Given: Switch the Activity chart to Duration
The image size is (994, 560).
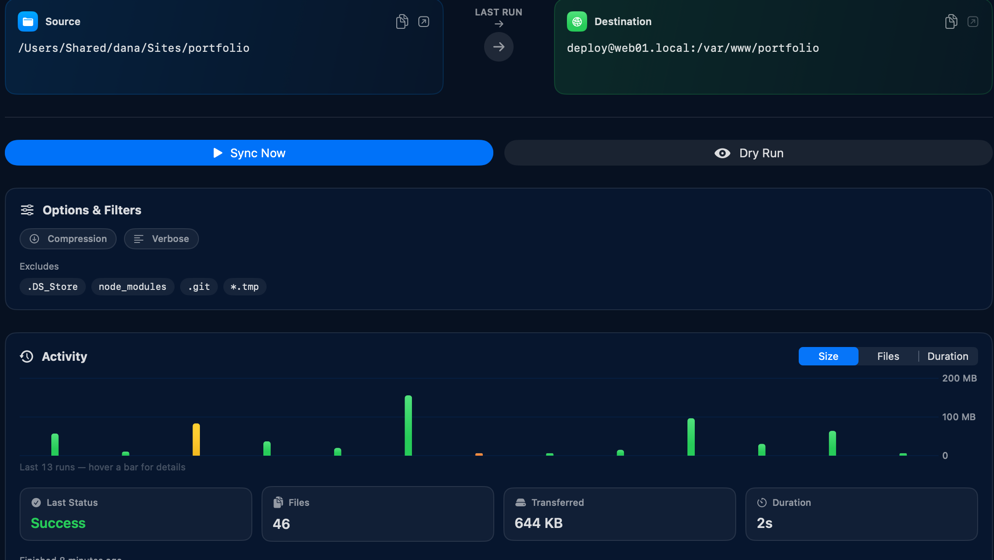Looking at the screenshot, I should (948, 356).
